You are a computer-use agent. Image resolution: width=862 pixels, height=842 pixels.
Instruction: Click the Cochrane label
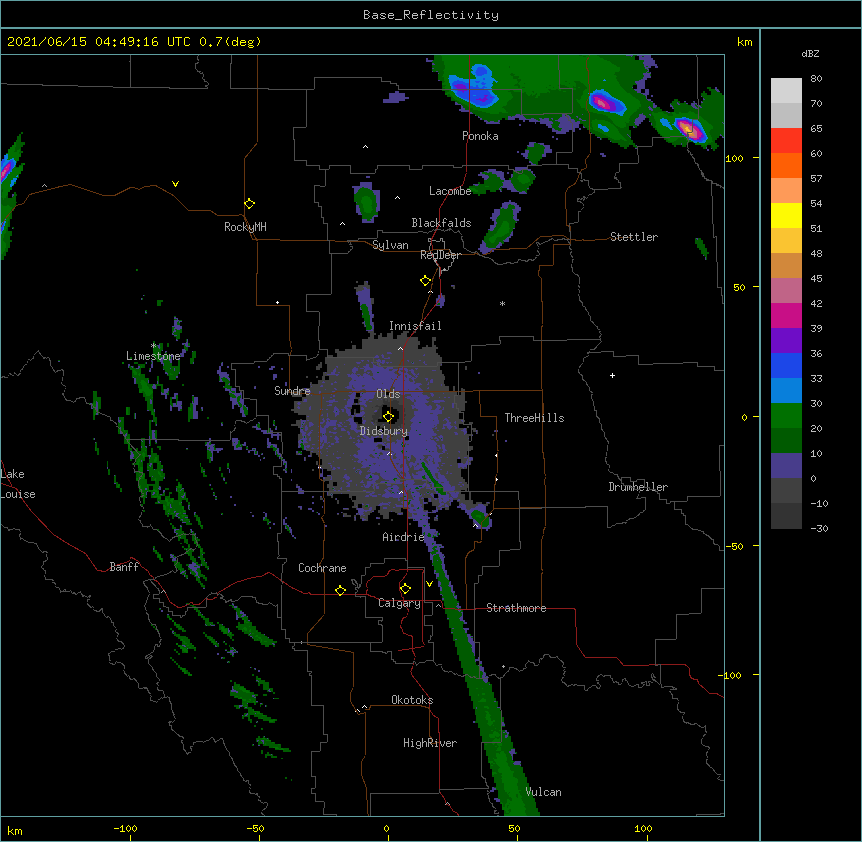[x=322, y=568]
